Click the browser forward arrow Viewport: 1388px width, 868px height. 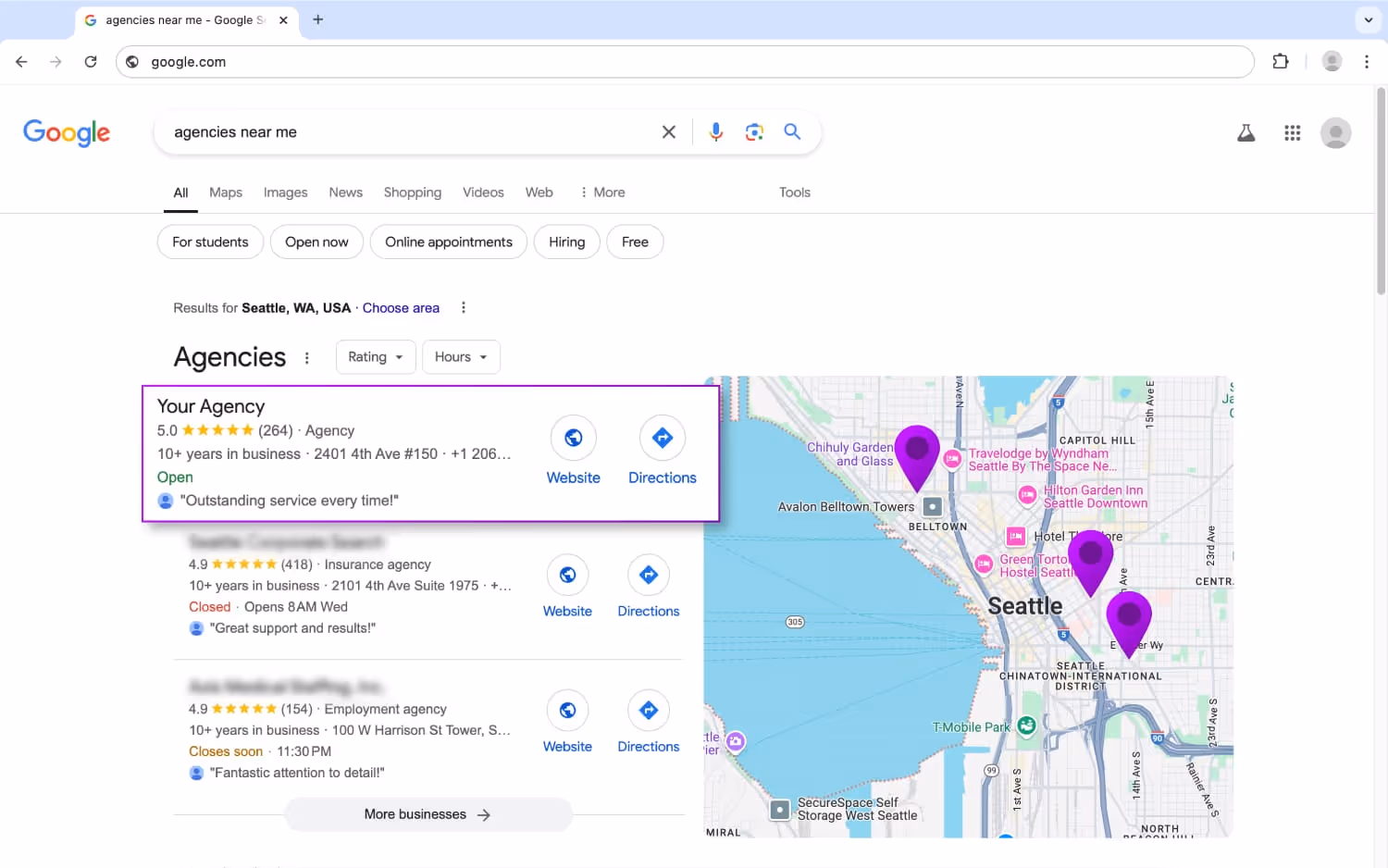tap(56, 62)
